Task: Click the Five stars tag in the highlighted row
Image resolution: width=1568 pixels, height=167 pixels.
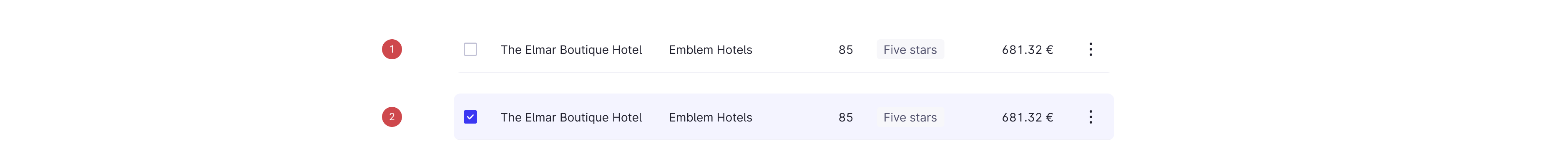Action: [x=910, y=118]
